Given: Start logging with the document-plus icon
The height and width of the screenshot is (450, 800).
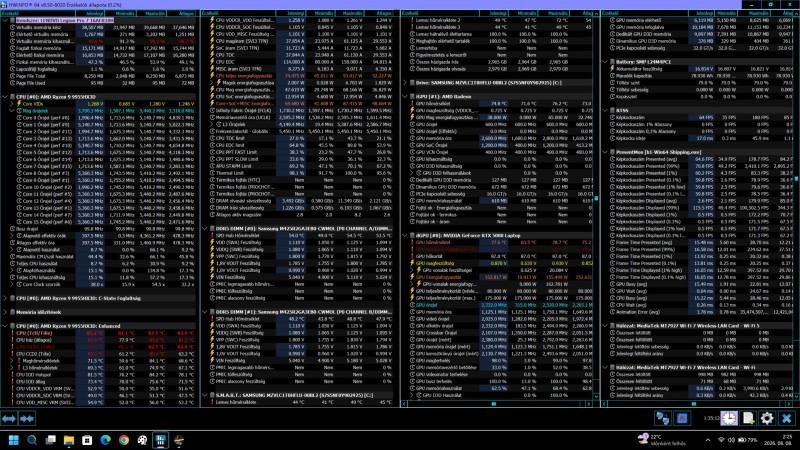Looking at the screenshot, I should point(748,418).
